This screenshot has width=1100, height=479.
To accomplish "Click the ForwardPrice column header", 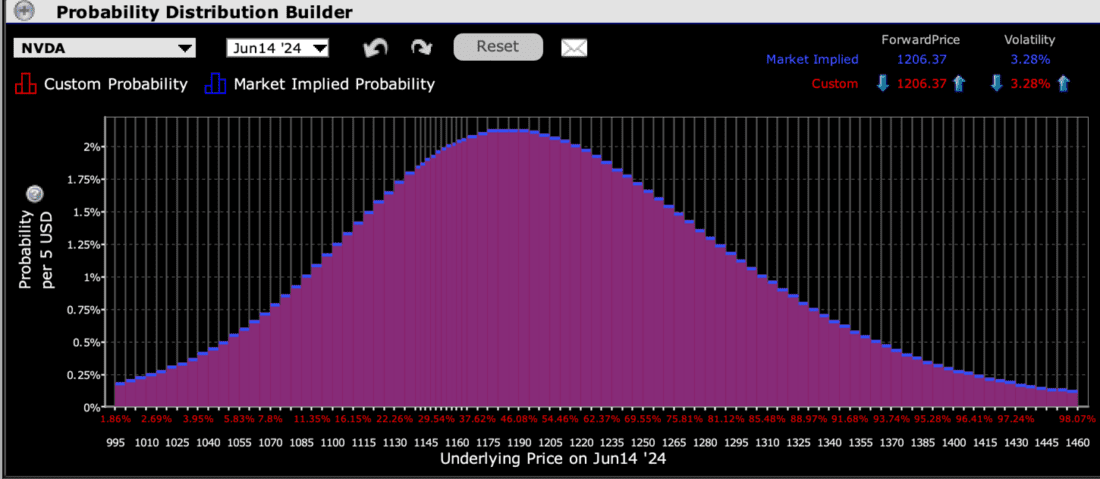I will (920, 40).
